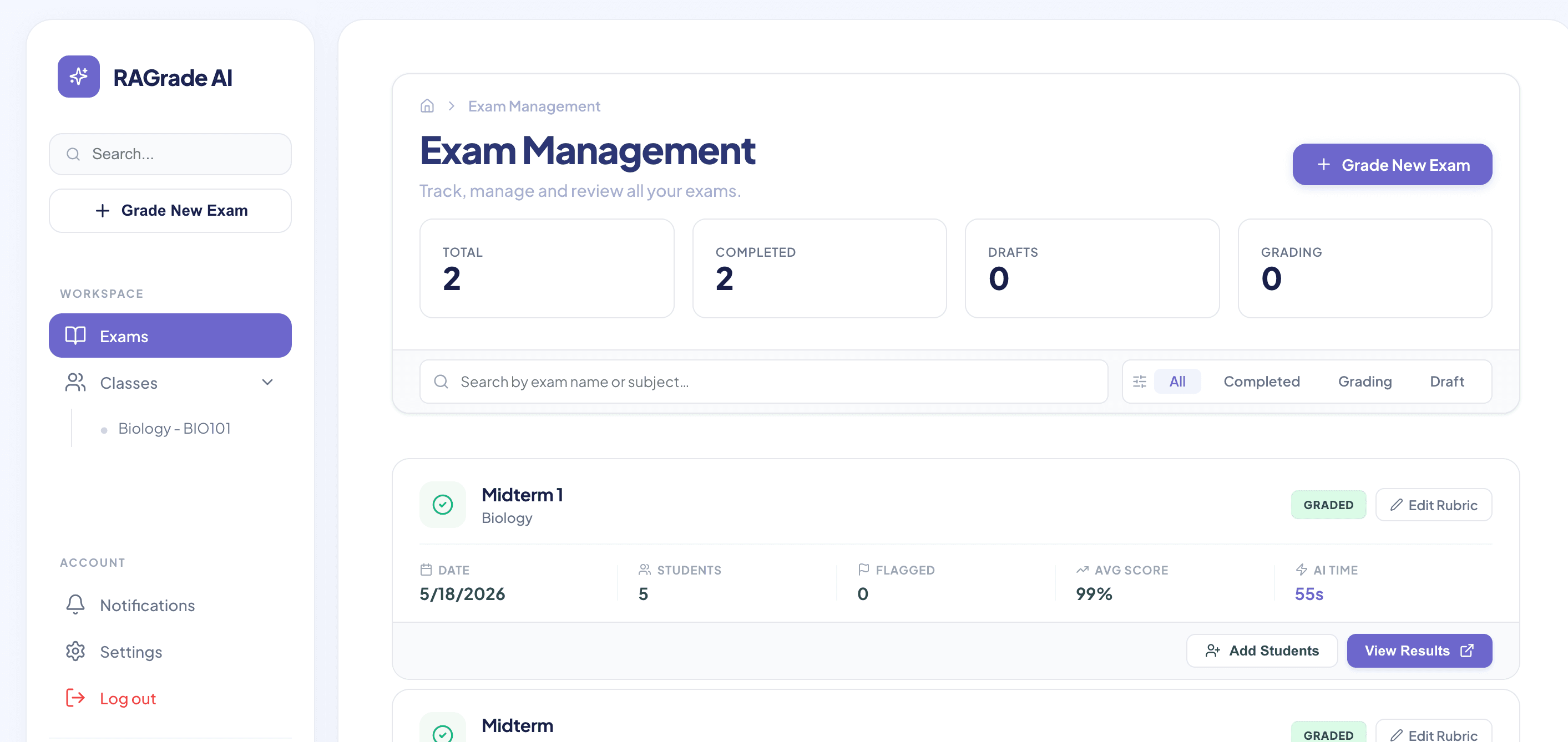The width and height of the screenshot is (1568, 742).
Task: Click the Exam Management page heading
Action: (588, 150)
